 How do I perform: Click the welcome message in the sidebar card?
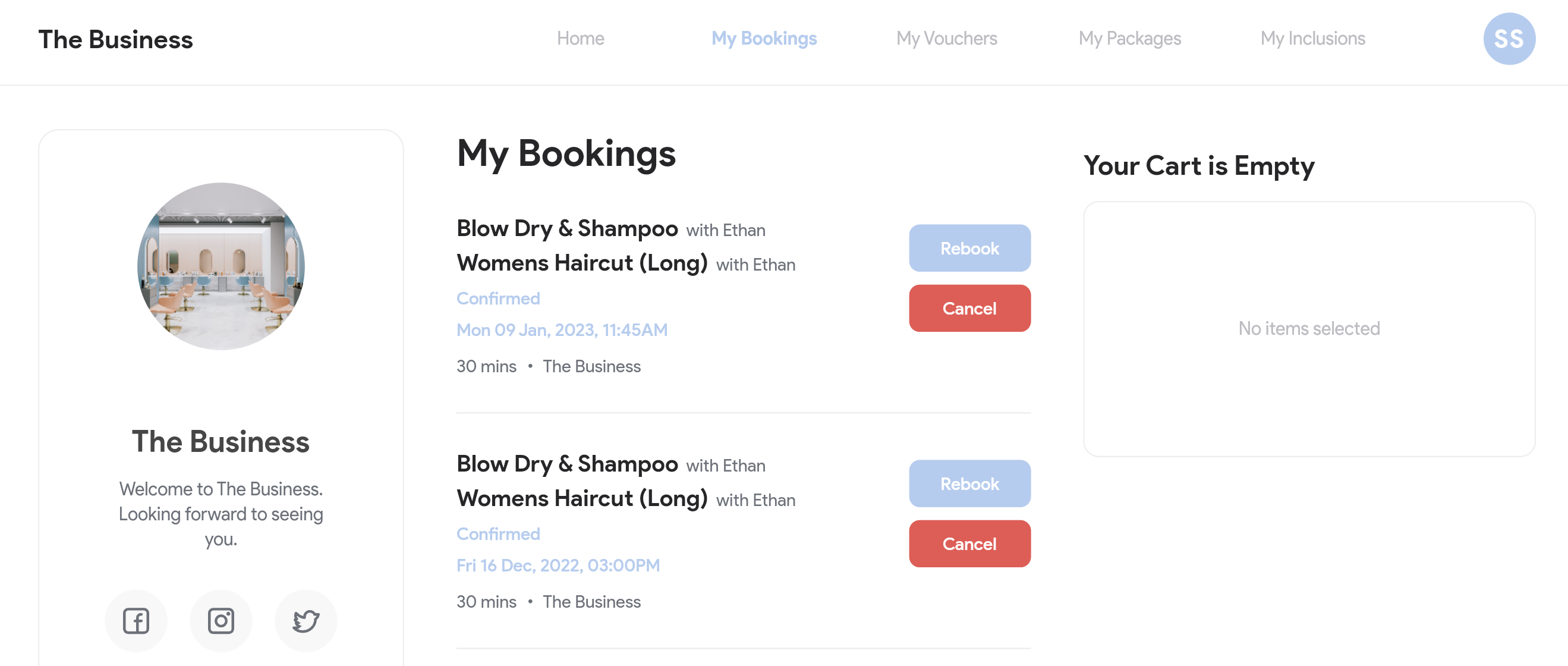coord(221,514)
